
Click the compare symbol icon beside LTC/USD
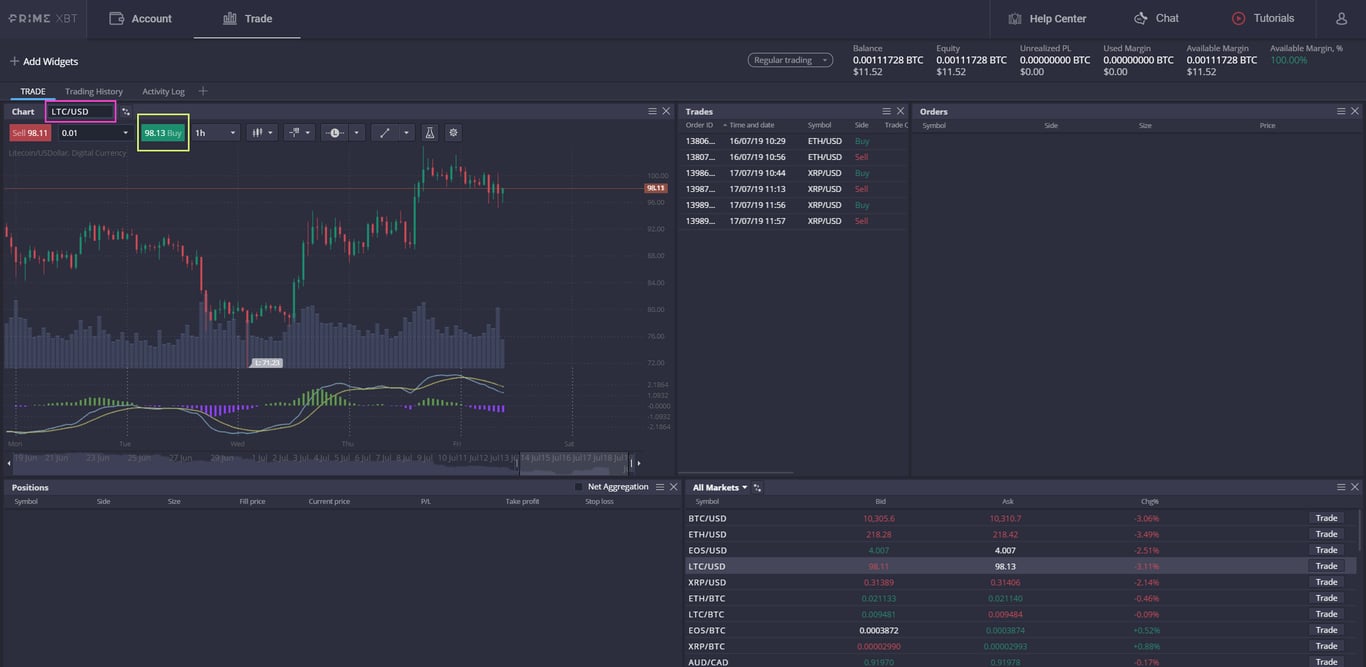[126, 111]
